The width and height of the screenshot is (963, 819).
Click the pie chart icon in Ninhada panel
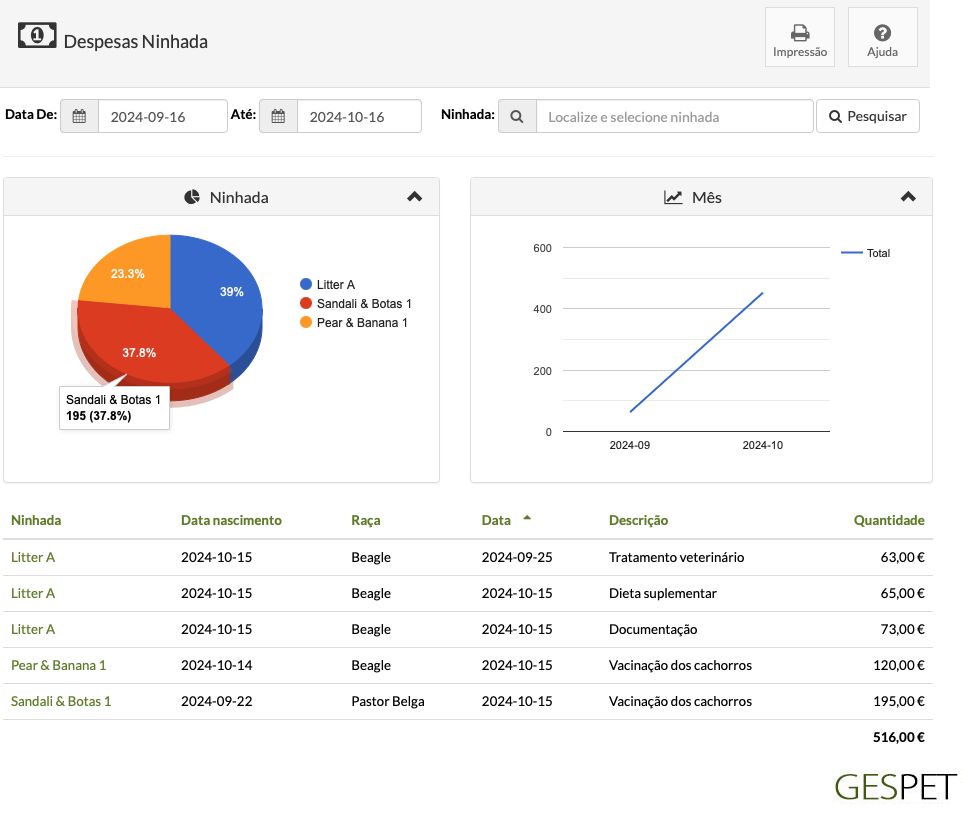(192, 197)
